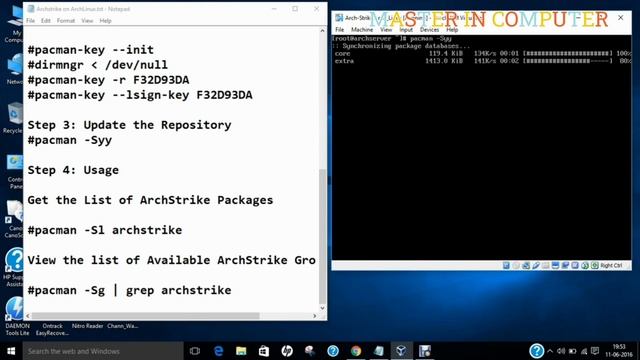Click the hard disk indicator in VirtualBox status bar
Viewport: 640px width, 360px height.
[x=506, y=265]
